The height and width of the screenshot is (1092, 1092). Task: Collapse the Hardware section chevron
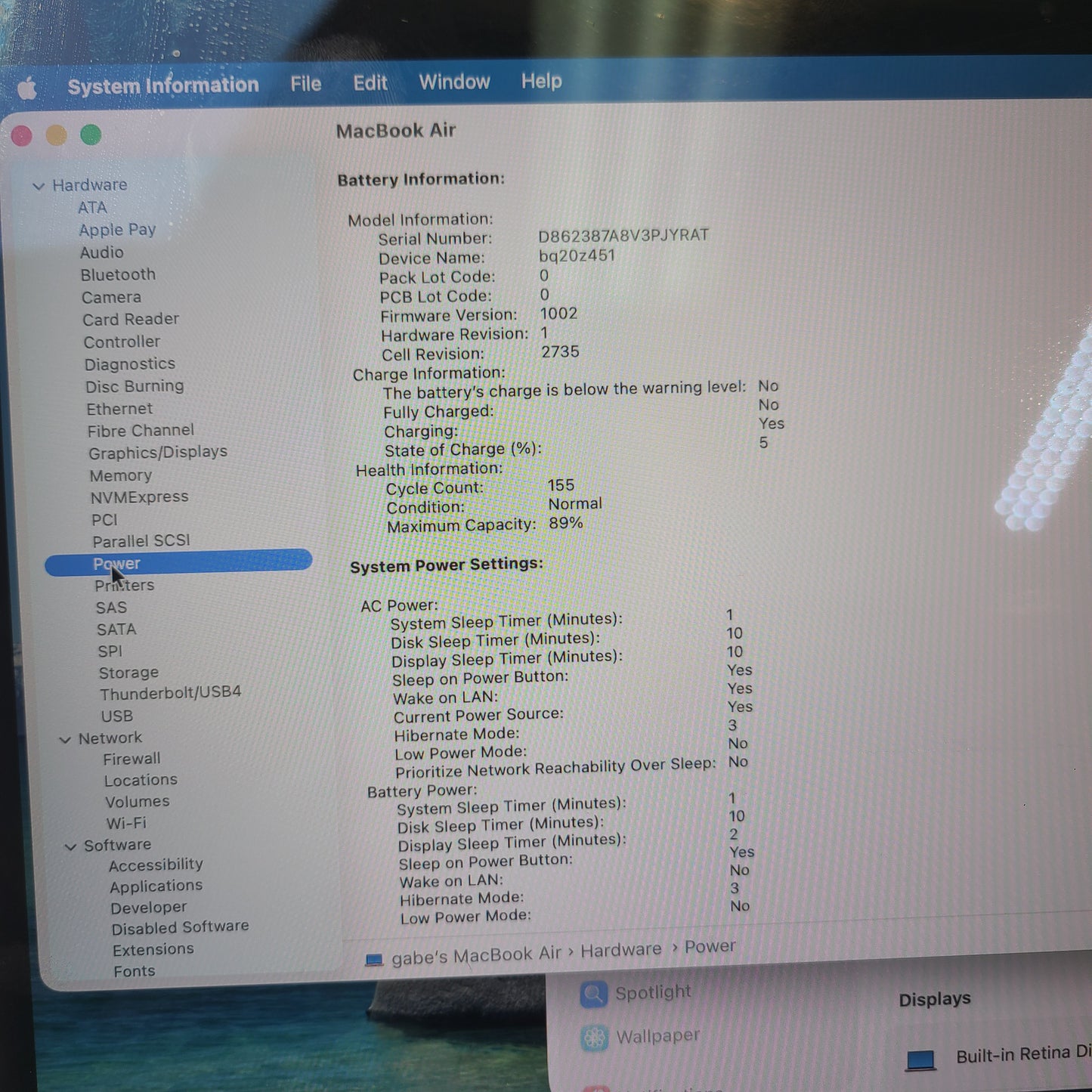[x=39, y=186]
